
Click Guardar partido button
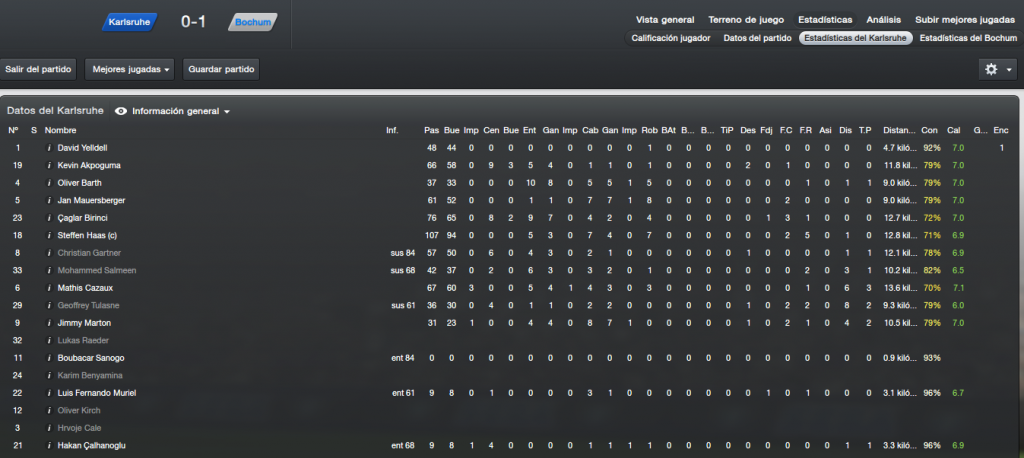click(x=221, y=69)
